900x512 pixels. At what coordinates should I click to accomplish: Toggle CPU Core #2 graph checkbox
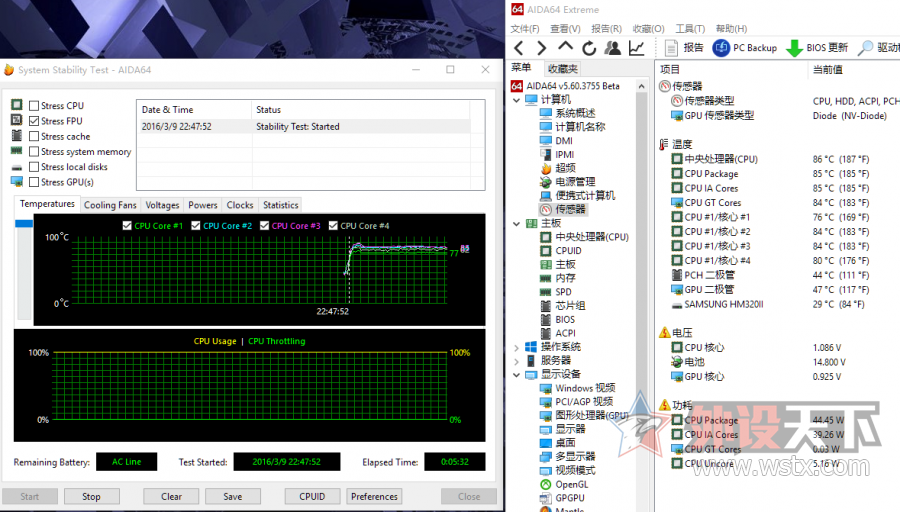click(x=196, y=226)
